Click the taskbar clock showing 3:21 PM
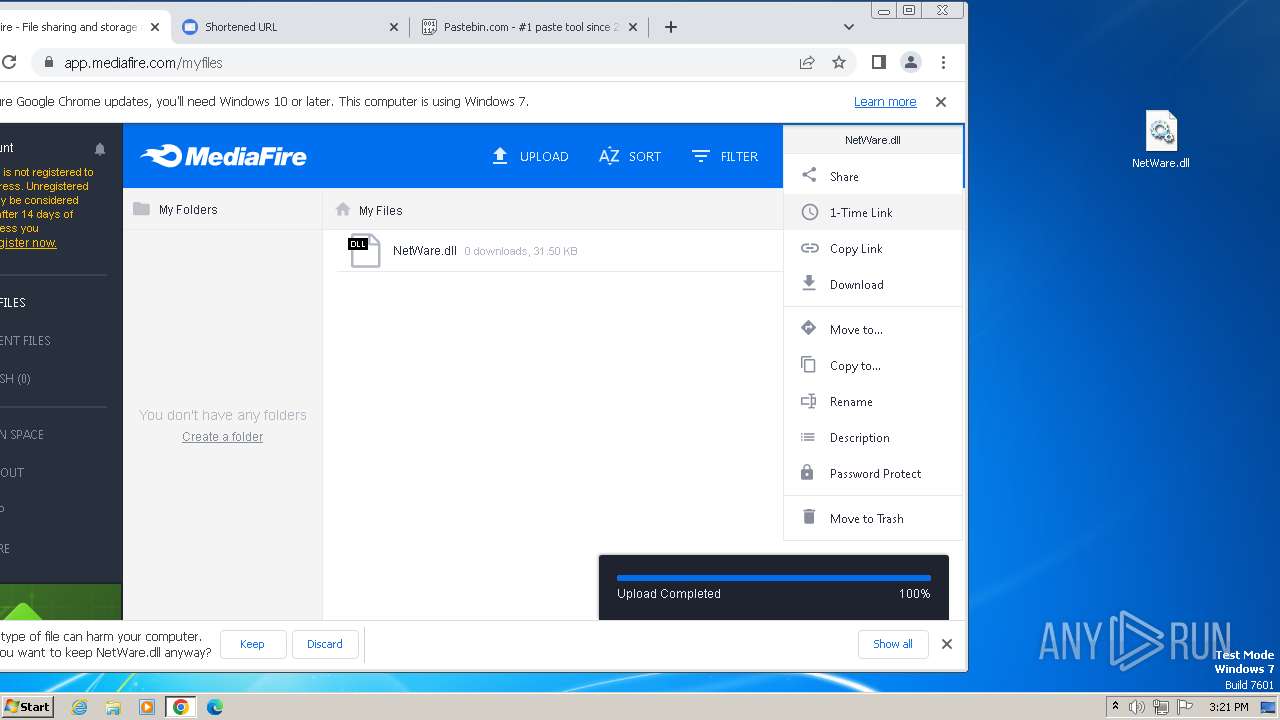This screenshot has width=1280, height=720. tap(1228, 707)
